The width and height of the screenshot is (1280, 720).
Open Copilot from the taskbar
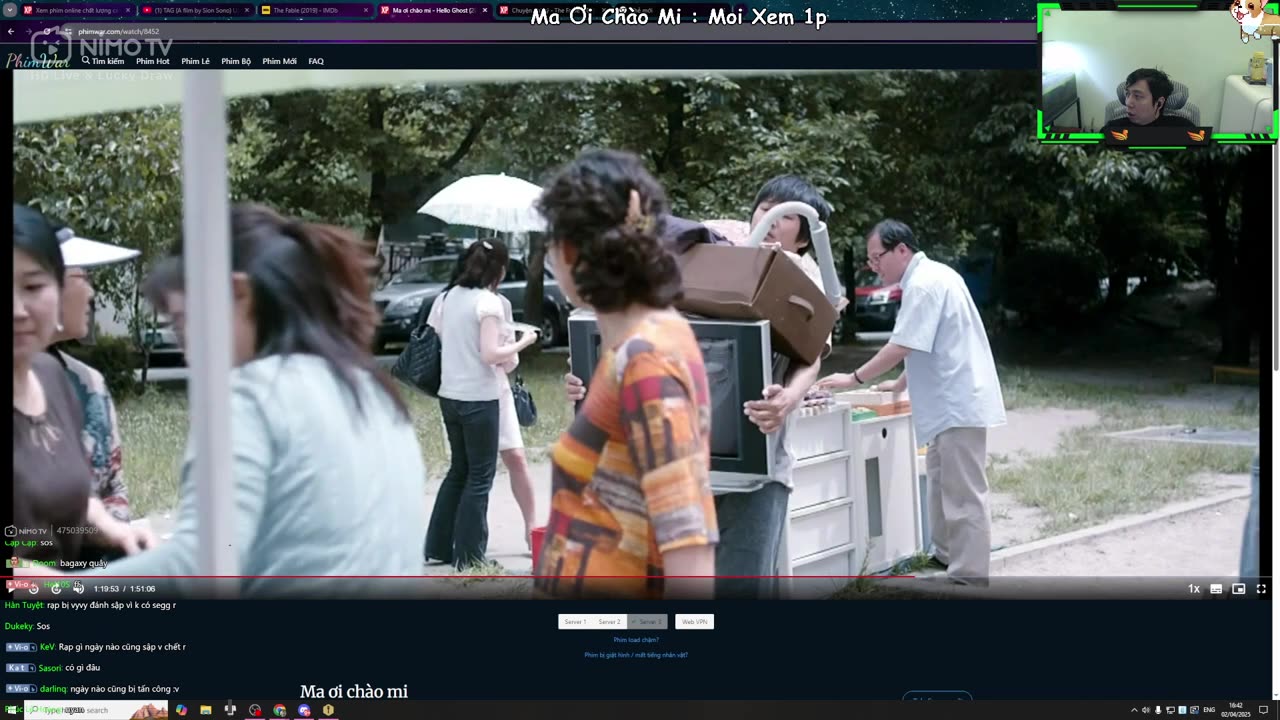(x=181, y=710)
